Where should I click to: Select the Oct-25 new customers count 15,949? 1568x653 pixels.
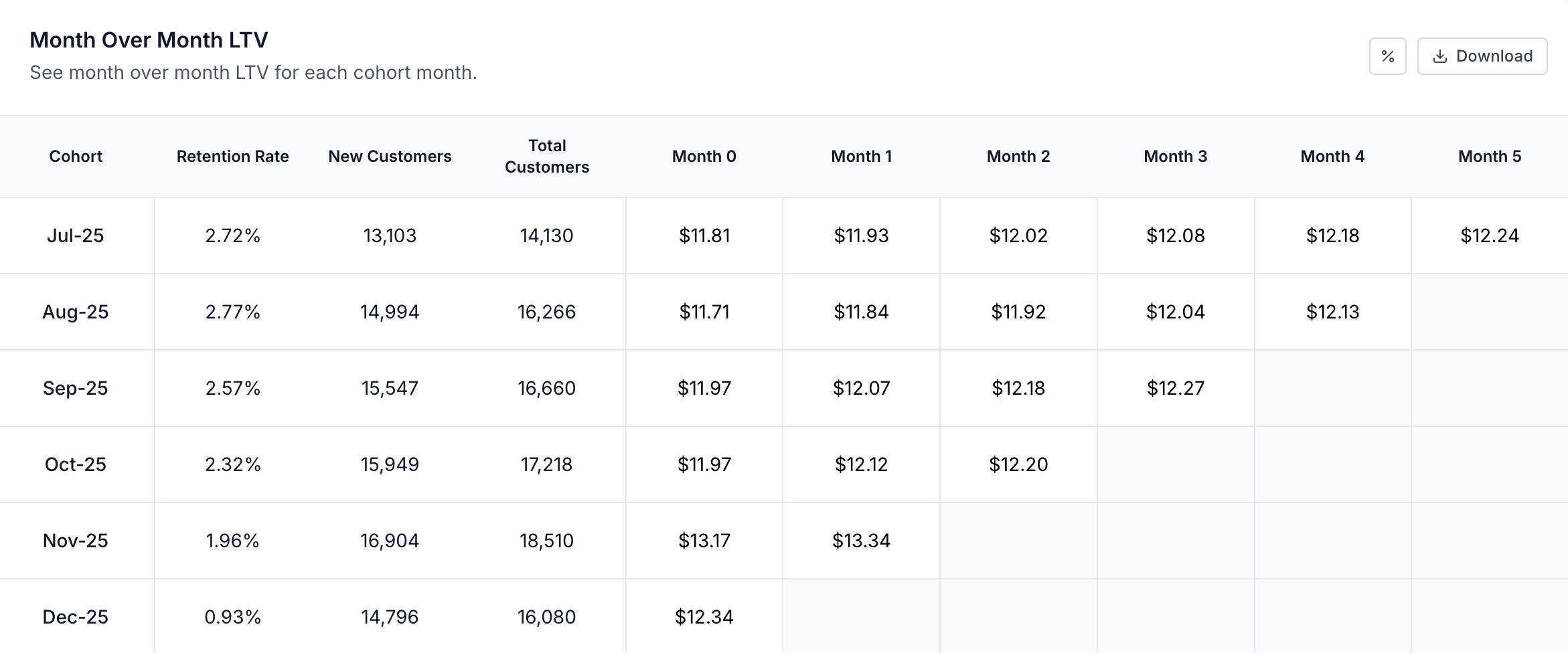(389, 464)
